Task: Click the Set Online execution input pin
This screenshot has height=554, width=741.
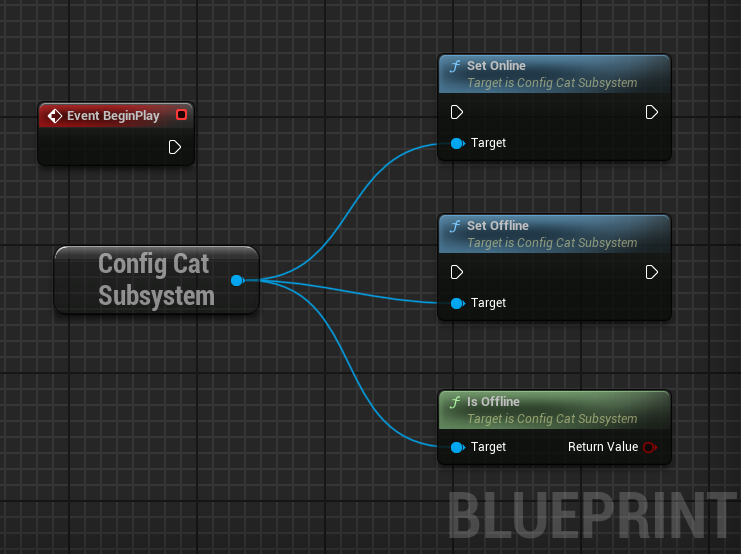Action: click(x=457, y=113)
